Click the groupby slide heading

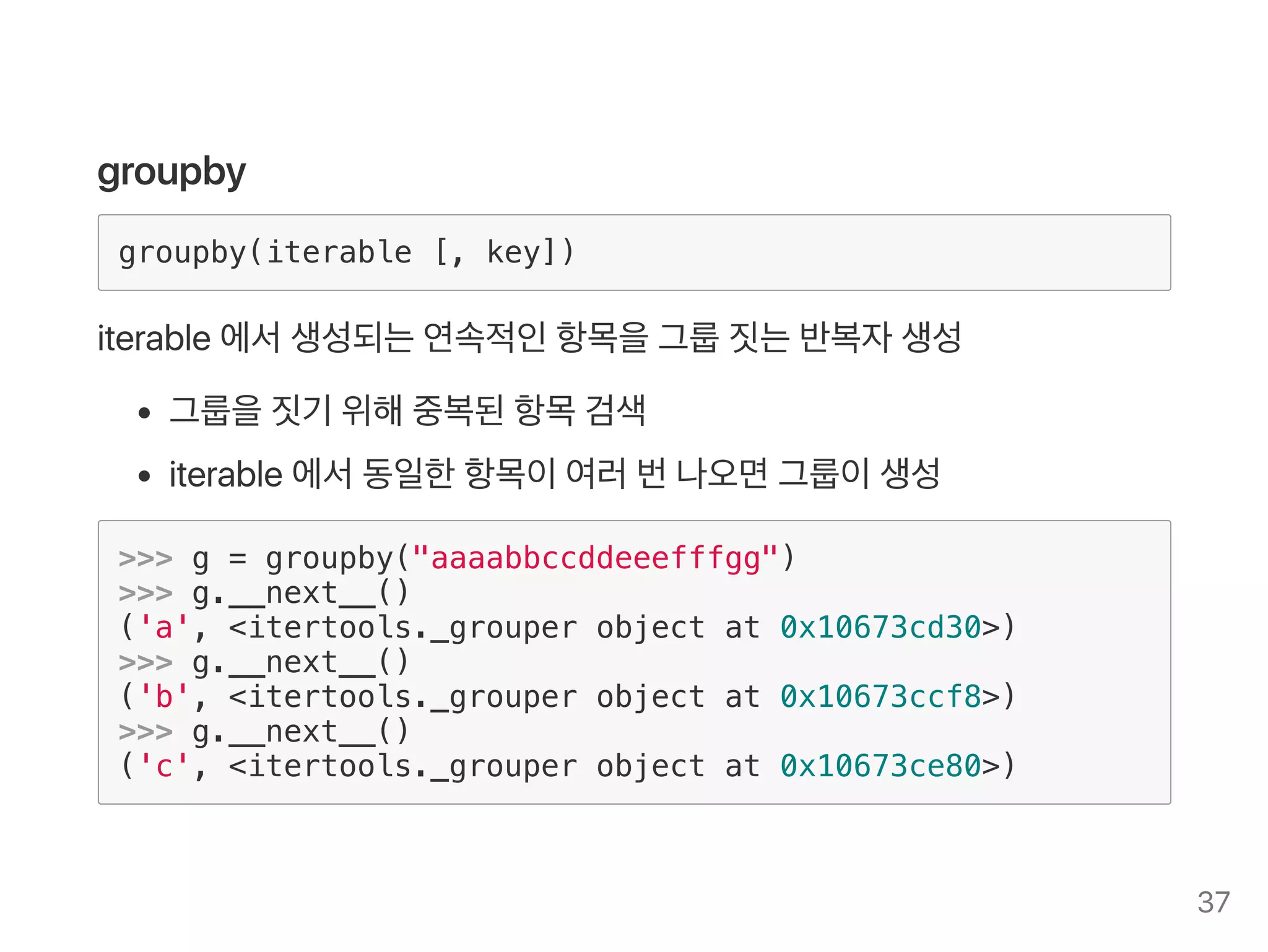click(172, 173)
